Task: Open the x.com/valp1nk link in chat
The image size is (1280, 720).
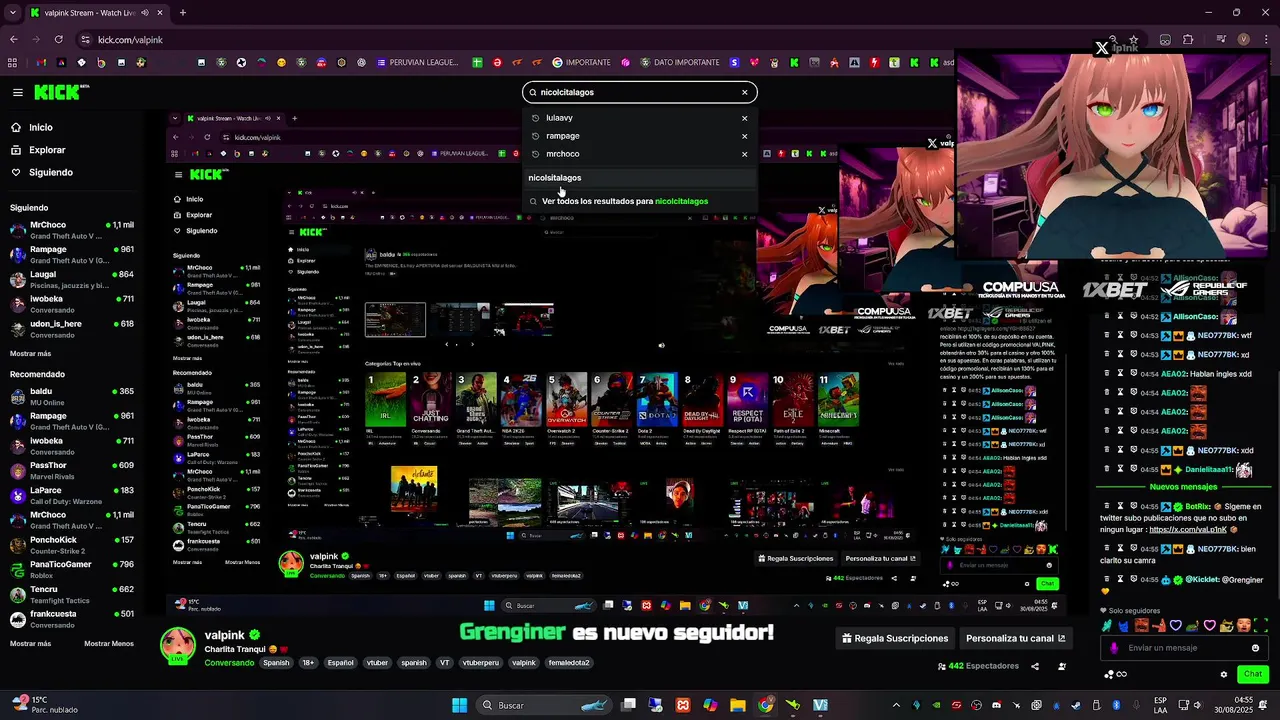Action: [x=1186, y=529]
